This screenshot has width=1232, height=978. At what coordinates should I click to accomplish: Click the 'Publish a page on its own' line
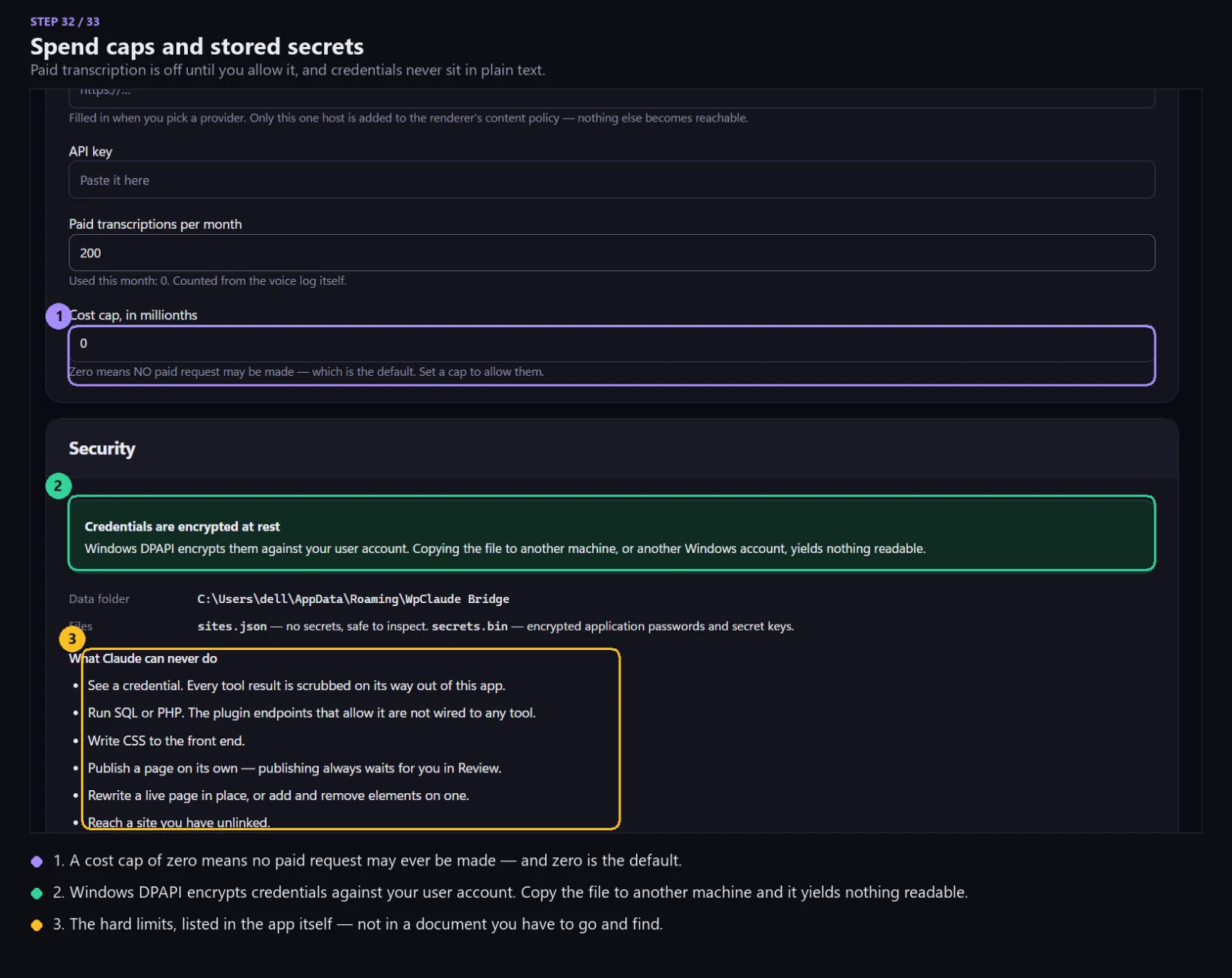(x=294, y=769)
